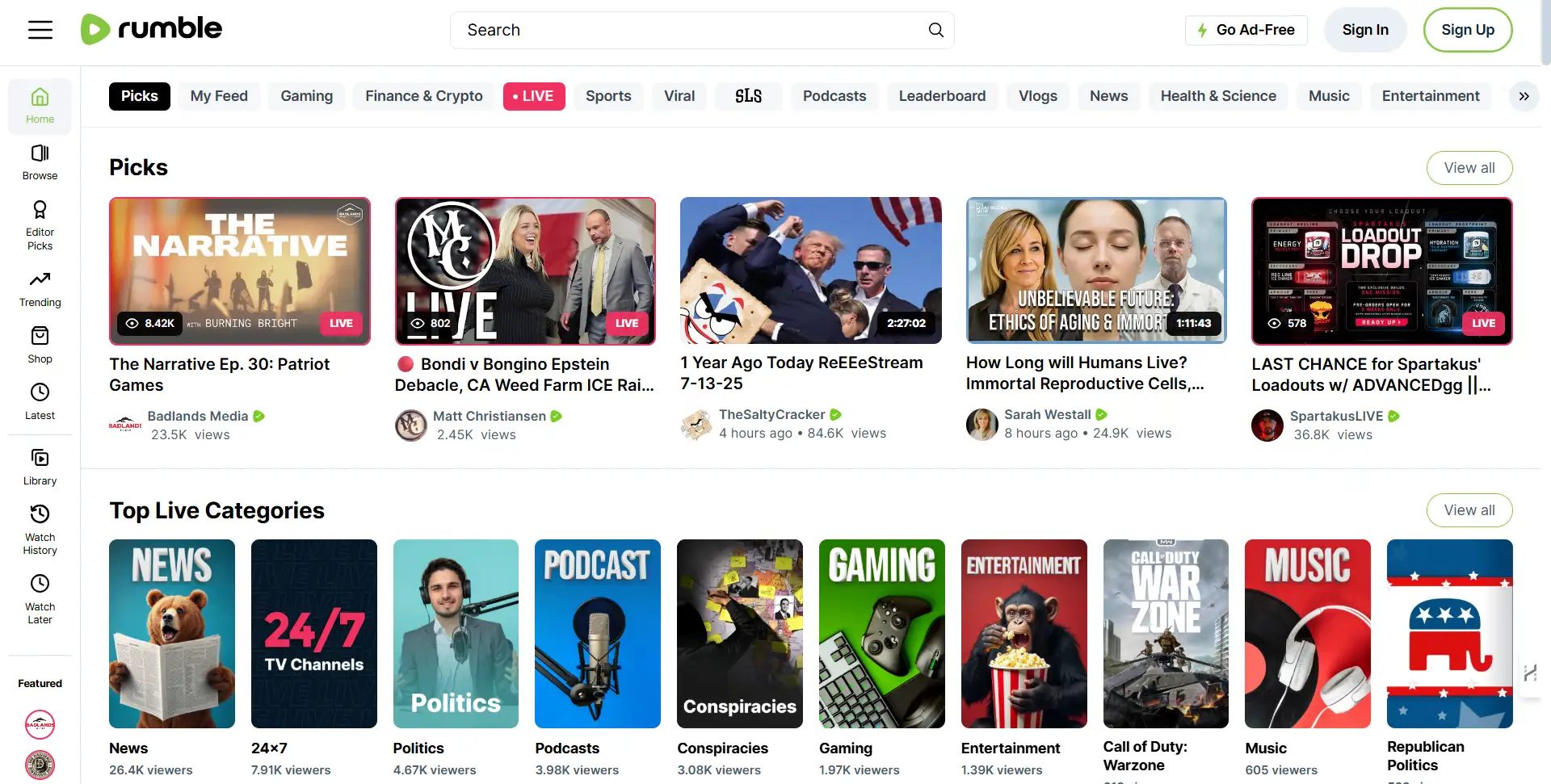Open Browse in the sidebar

[40, 162]
